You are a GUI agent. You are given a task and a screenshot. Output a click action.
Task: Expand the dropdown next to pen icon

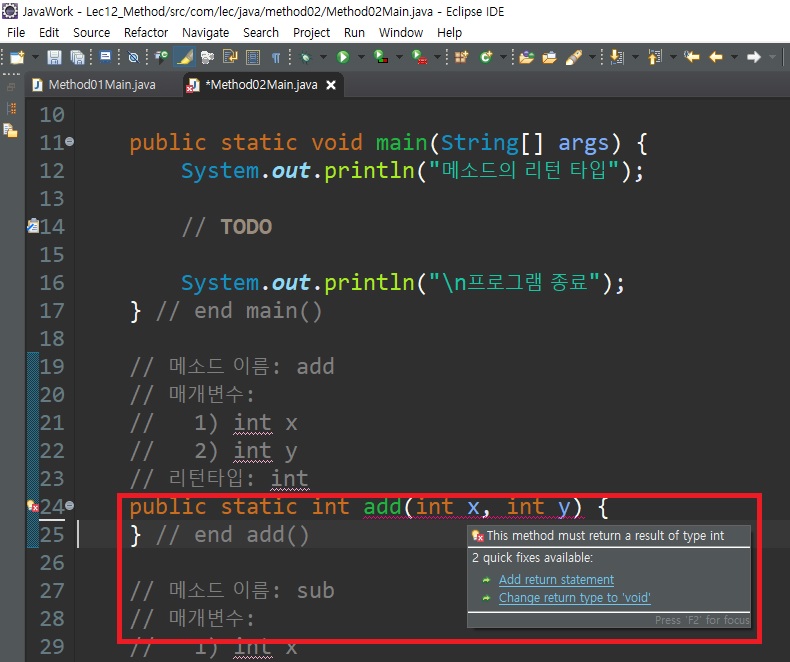pyautogui.click(x=592, y=57)
